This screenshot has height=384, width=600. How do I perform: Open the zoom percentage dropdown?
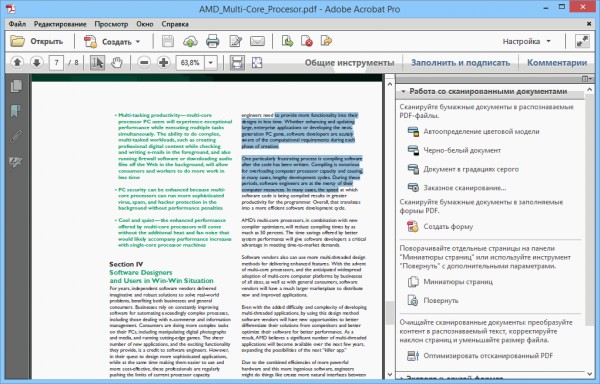211,63
